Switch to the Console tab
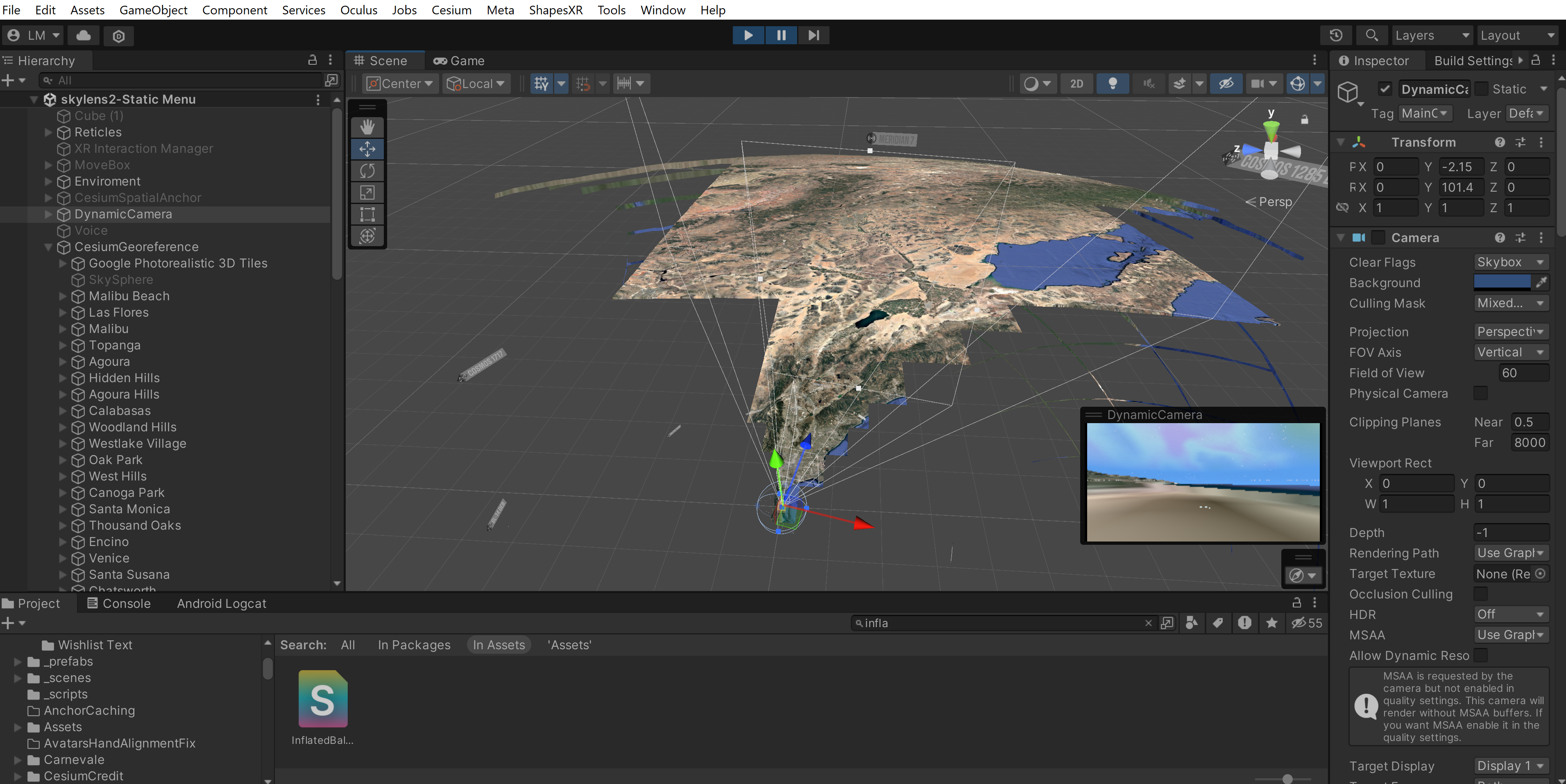 coord(119,603)
